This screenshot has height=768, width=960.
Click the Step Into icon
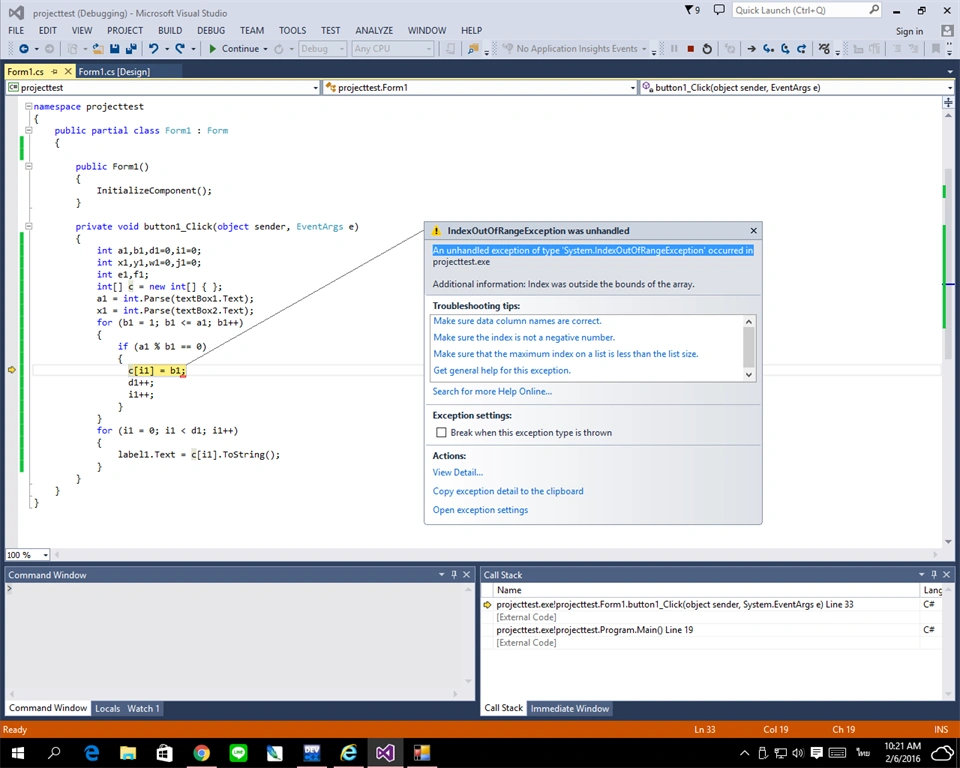tap(768, 49)
